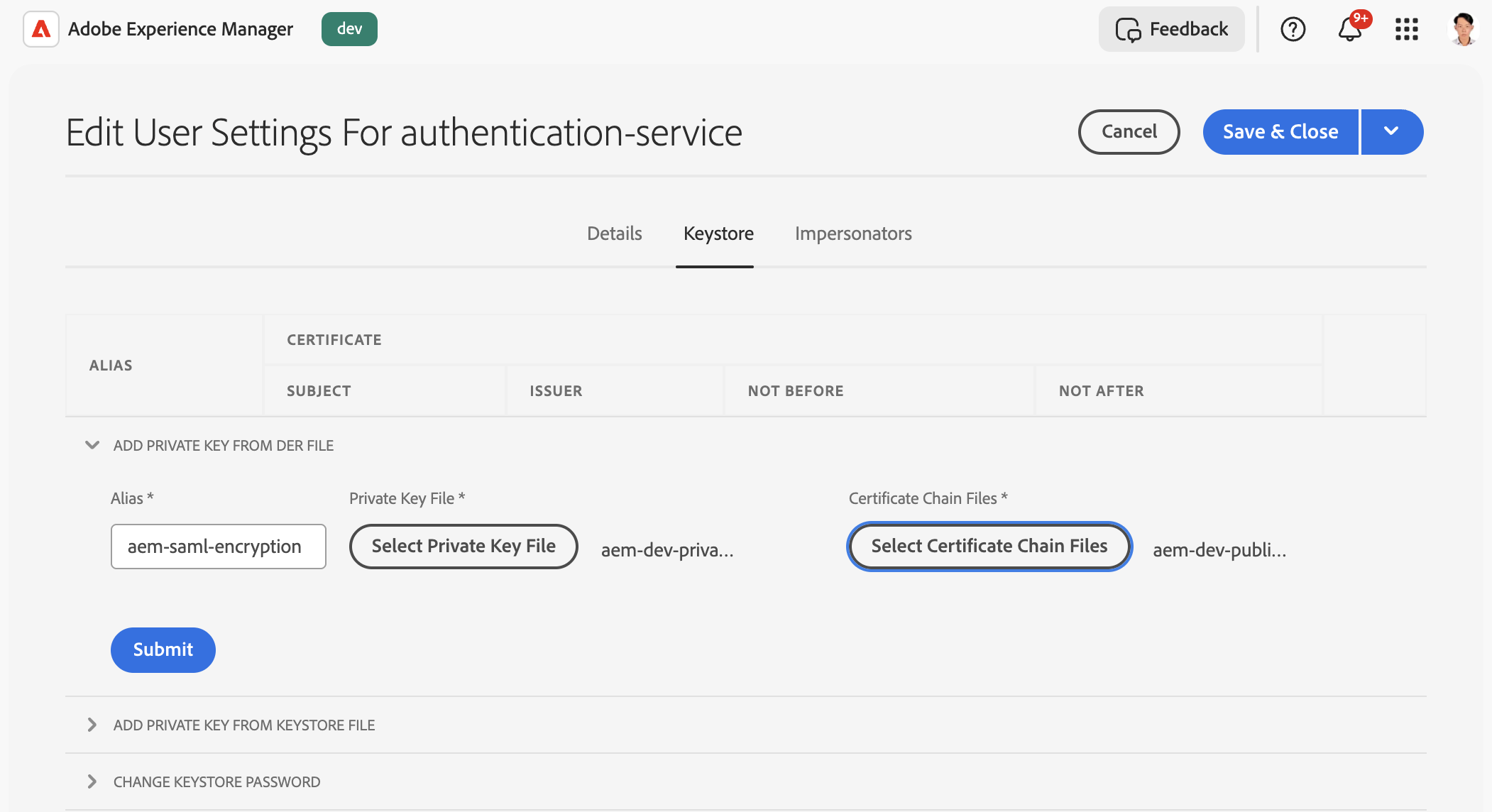Expand Change Keystore Password section

pyautogui.click(x=92, y=781)
